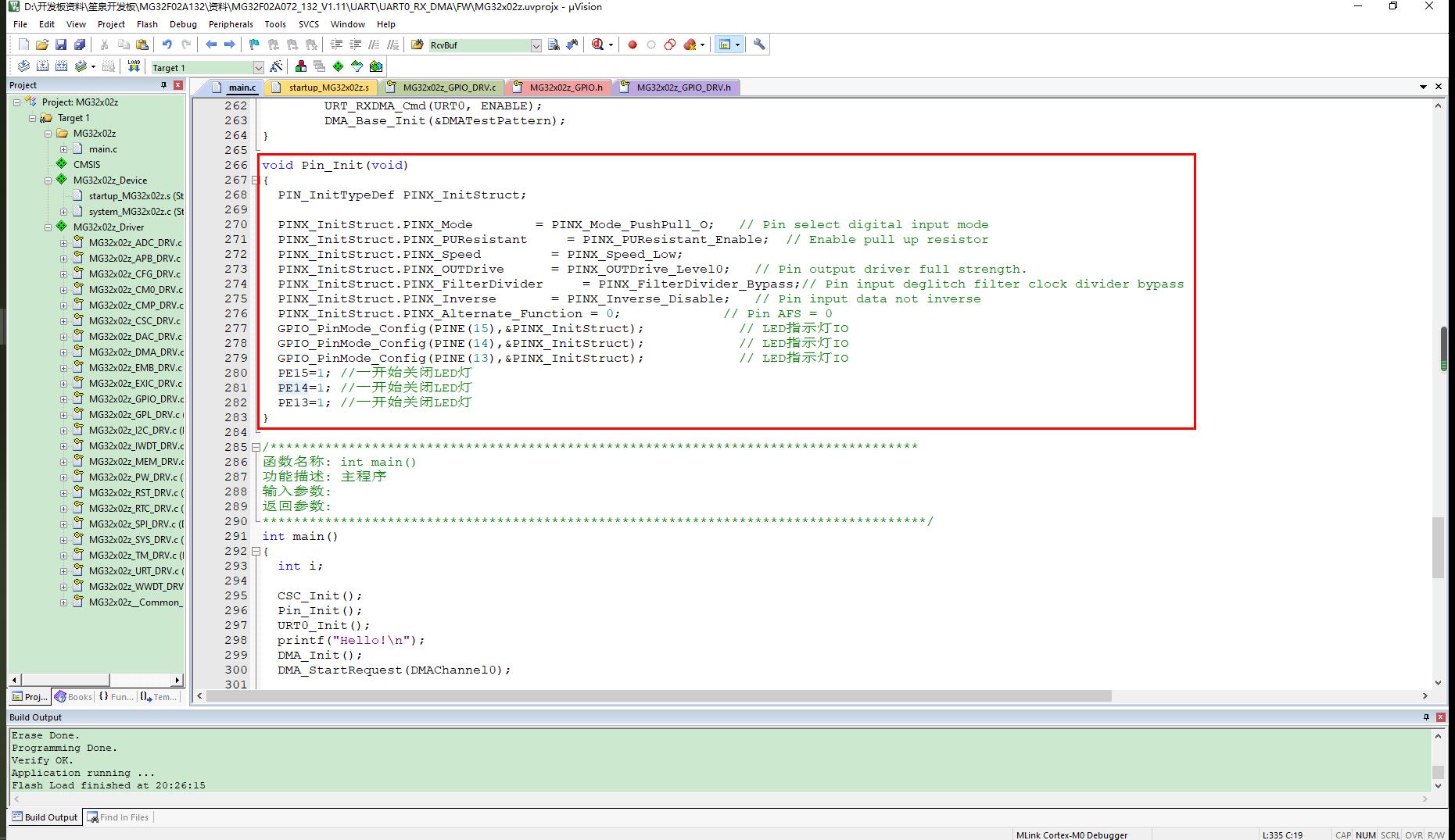Close the Project panel

[178, 85]
